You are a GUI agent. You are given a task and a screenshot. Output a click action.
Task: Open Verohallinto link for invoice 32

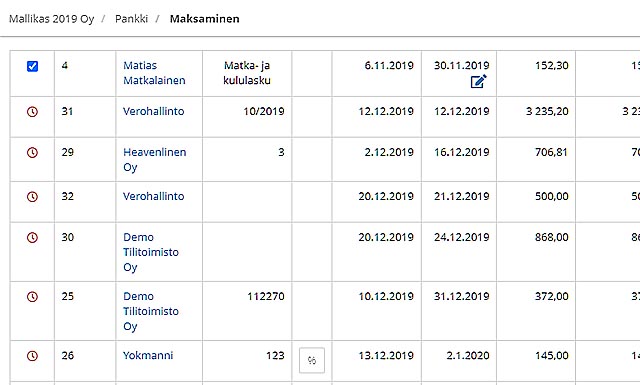tap(153, 196)
